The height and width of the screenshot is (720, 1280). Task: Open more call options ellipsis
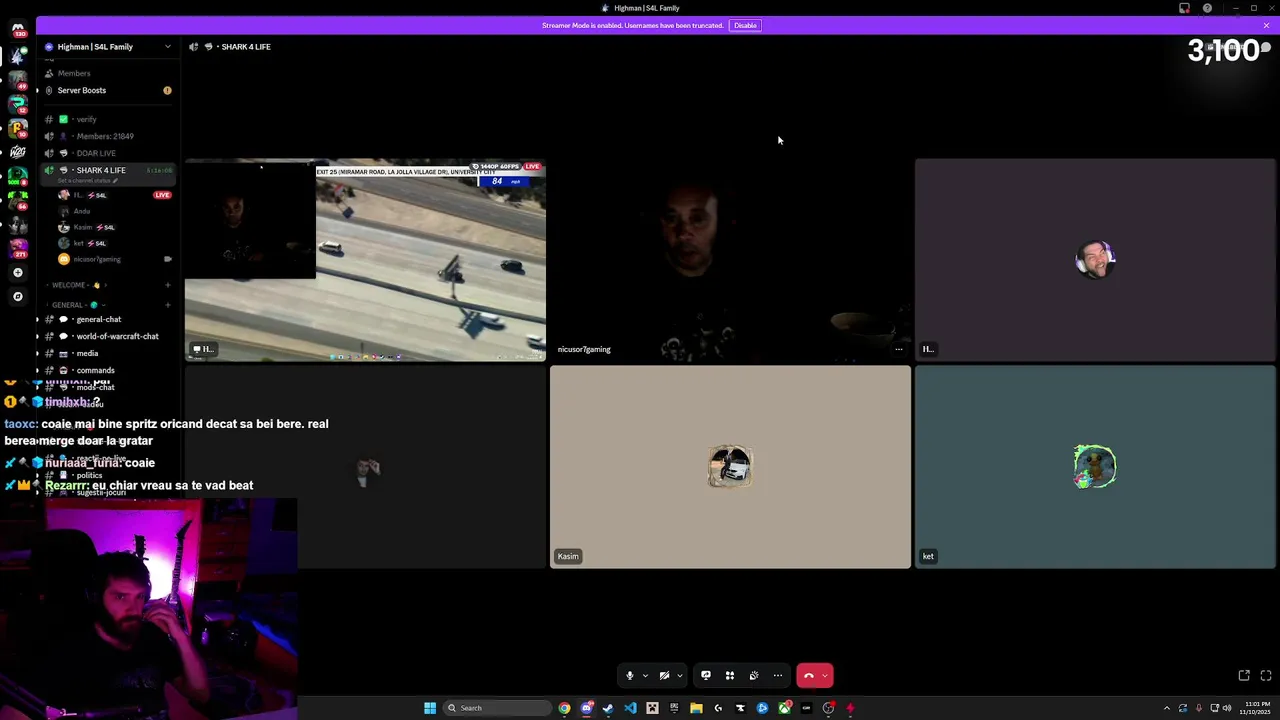(778, 676)
